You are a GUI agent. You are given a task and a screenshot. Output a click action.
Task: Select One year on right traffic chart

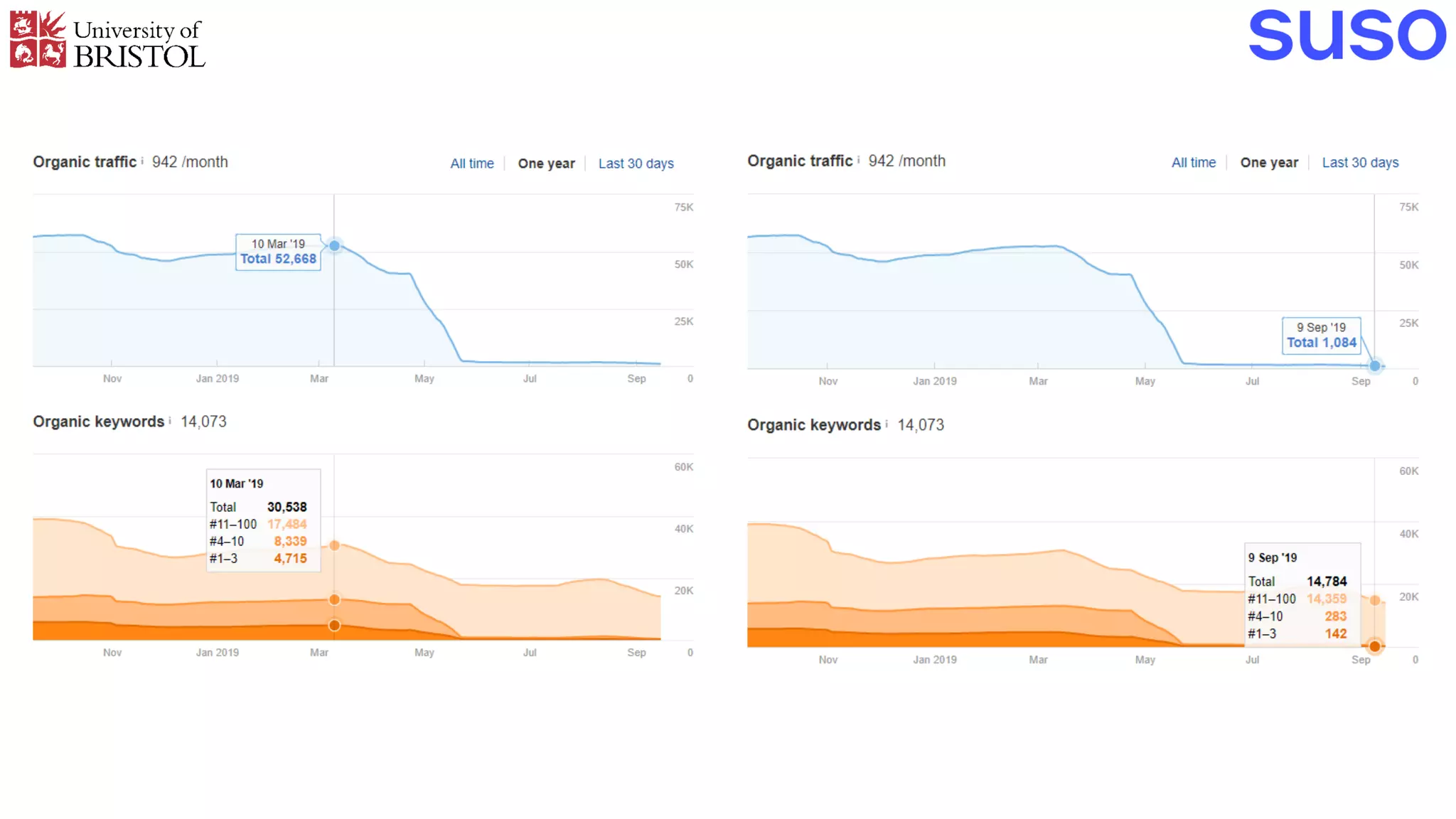(x=1268, y=163)
